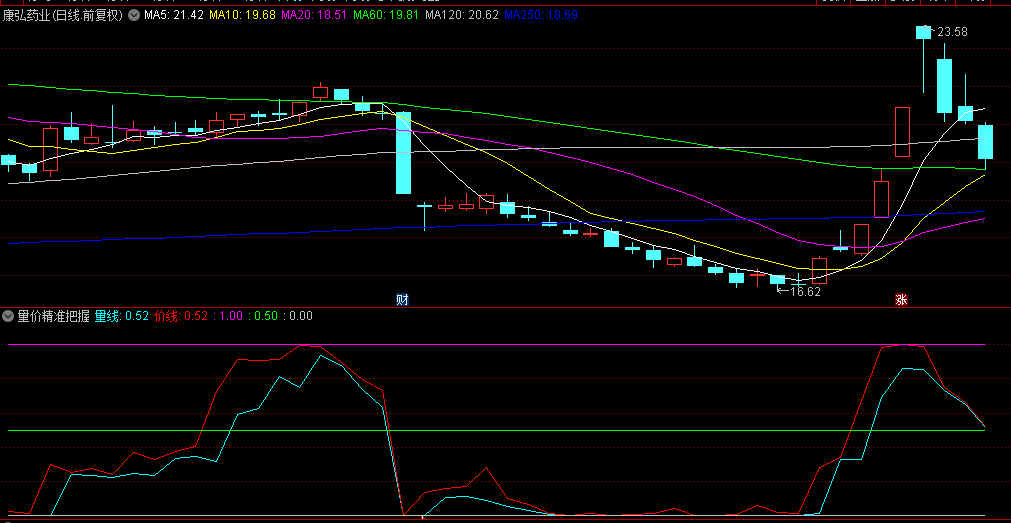1011x523 pixels.
Task: Select the MA250: 18.69 label
Action: click(541, 15)
